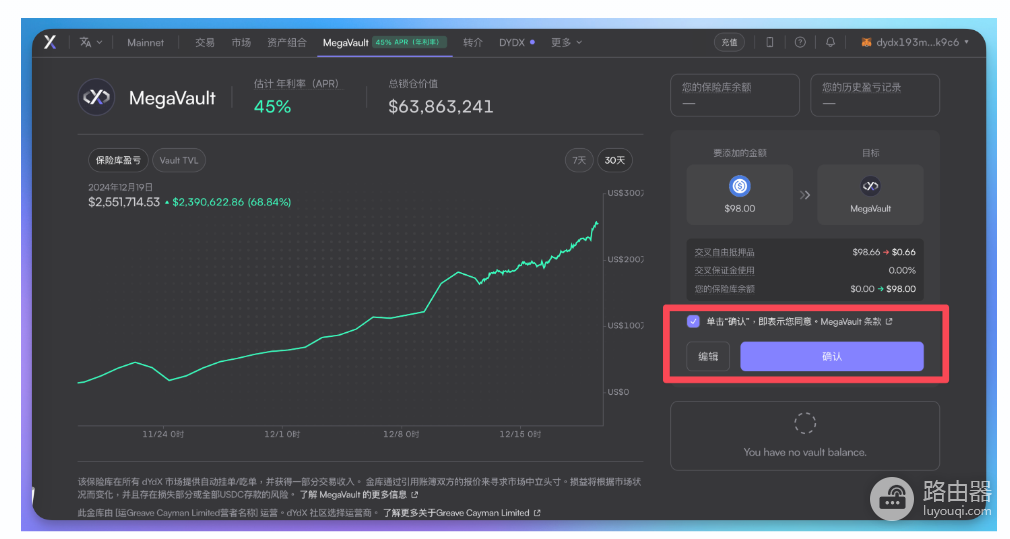Open the 转介 referral tab
Screen dimensions: 1010x539
click(473, 43)
